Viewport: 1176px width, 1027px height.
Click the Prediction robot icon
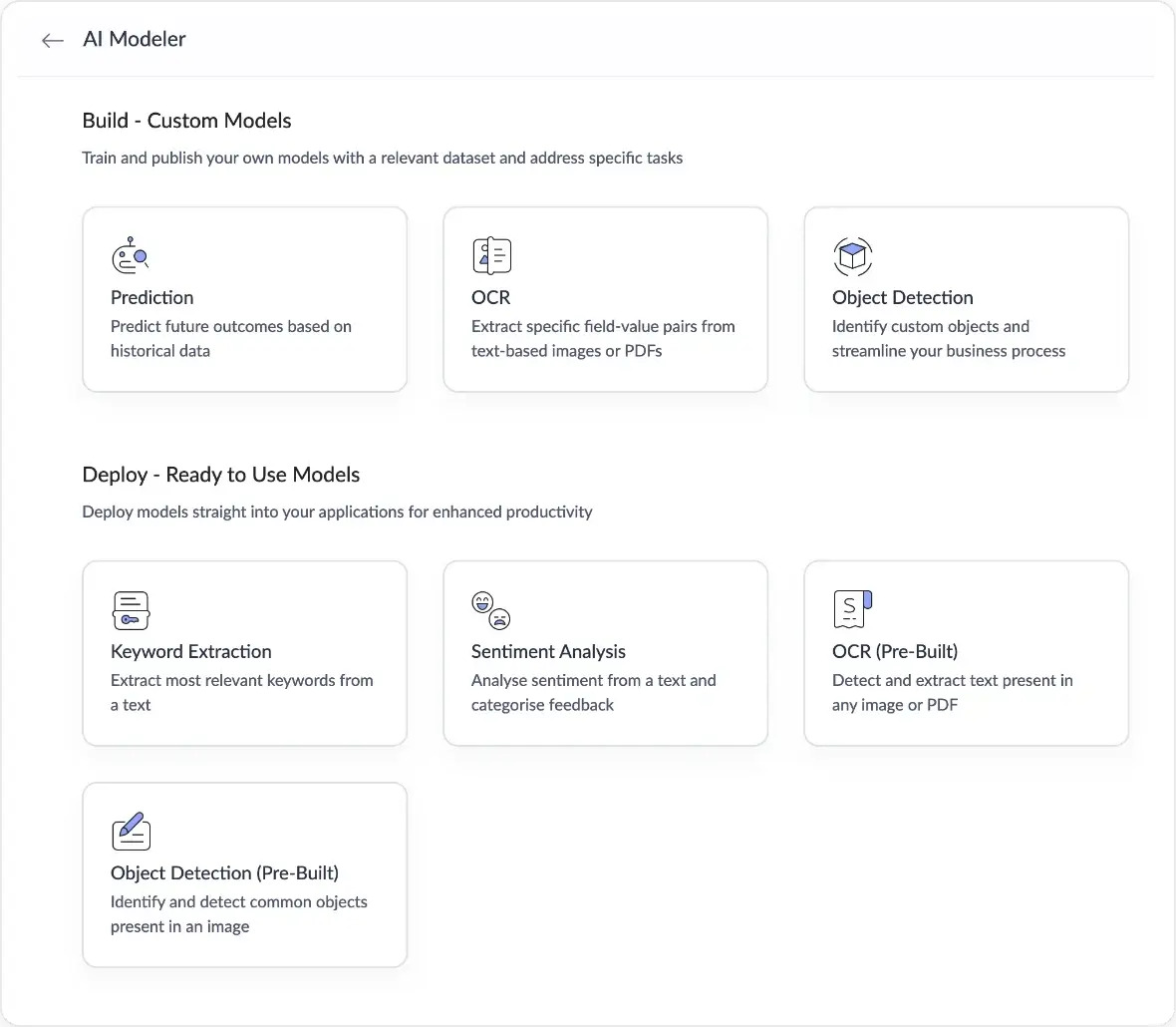coord(130,256)
